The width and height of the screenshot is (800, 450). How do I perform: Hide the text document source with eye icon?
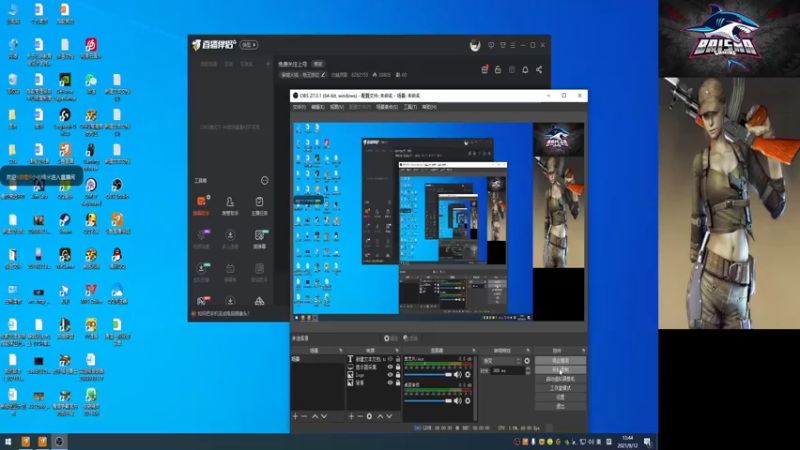[390, 359]
